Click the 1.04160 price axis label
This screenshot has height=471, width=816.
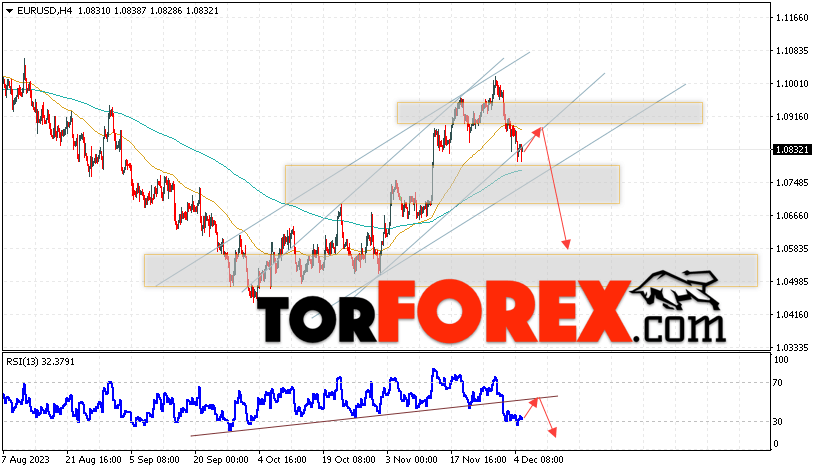(792, 315)
